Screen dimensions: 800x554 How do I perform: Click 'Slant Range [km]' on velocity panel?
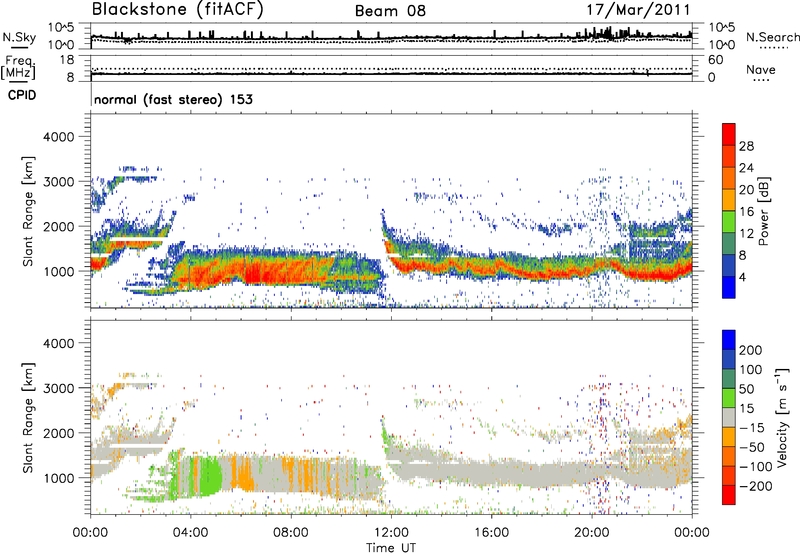(x=28, y=418)
